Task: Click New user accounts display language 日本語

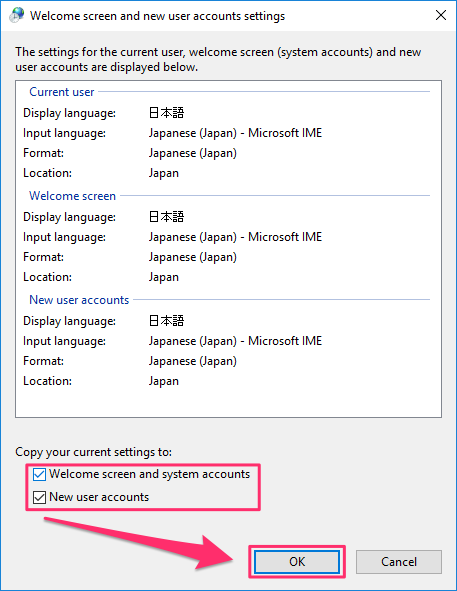Action: tap(166, 321)
